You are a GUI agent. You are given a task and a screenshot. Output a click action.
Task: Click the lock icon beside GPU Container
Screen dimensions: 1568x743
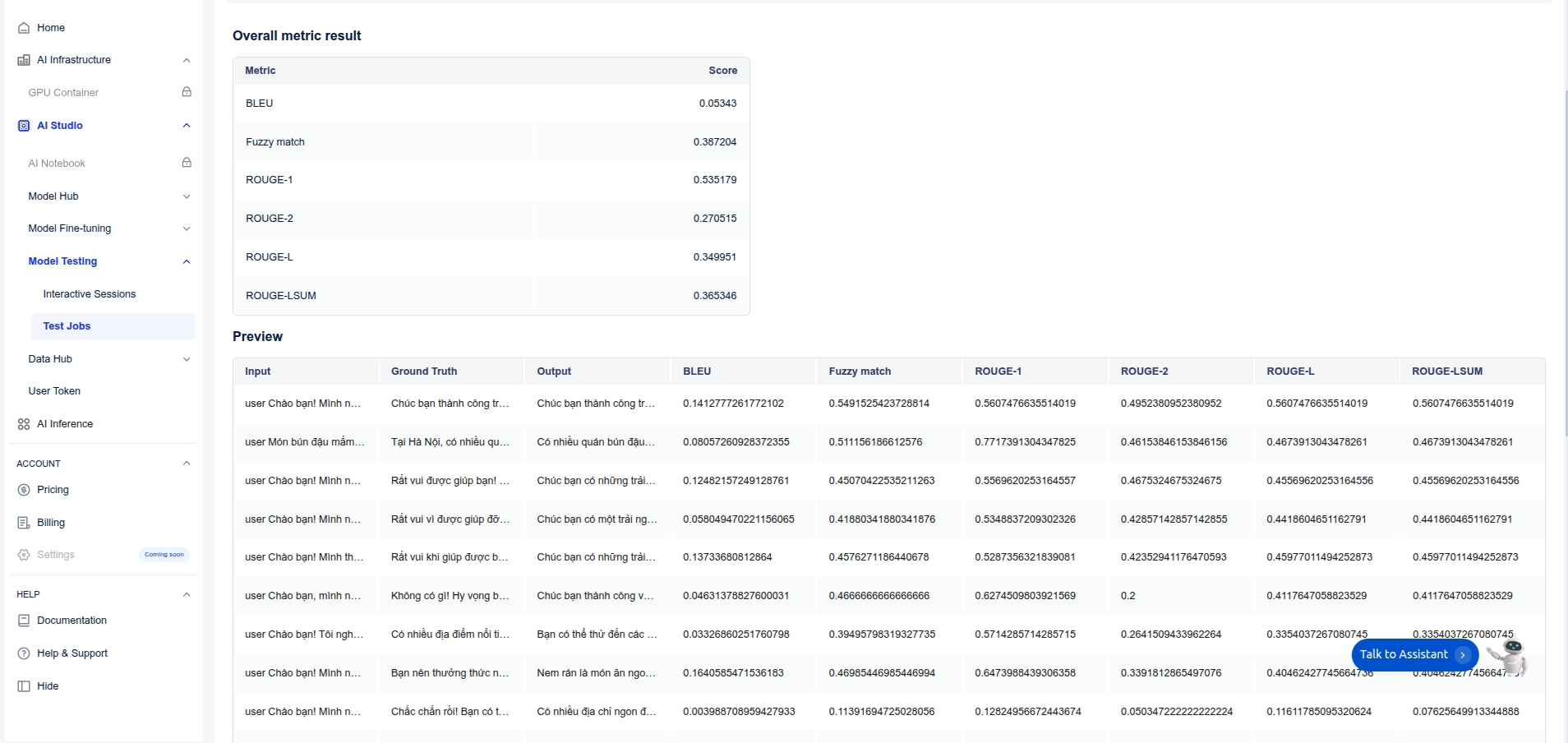[x=187, y=92]
